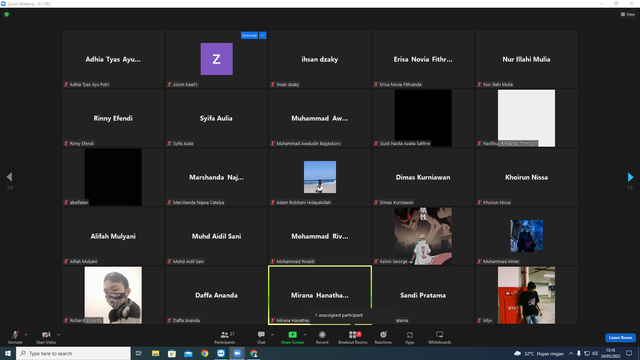The height and width of the screenshot is (360, 640).
Task: Open the View menu at top right
Action: coord(628,14)
